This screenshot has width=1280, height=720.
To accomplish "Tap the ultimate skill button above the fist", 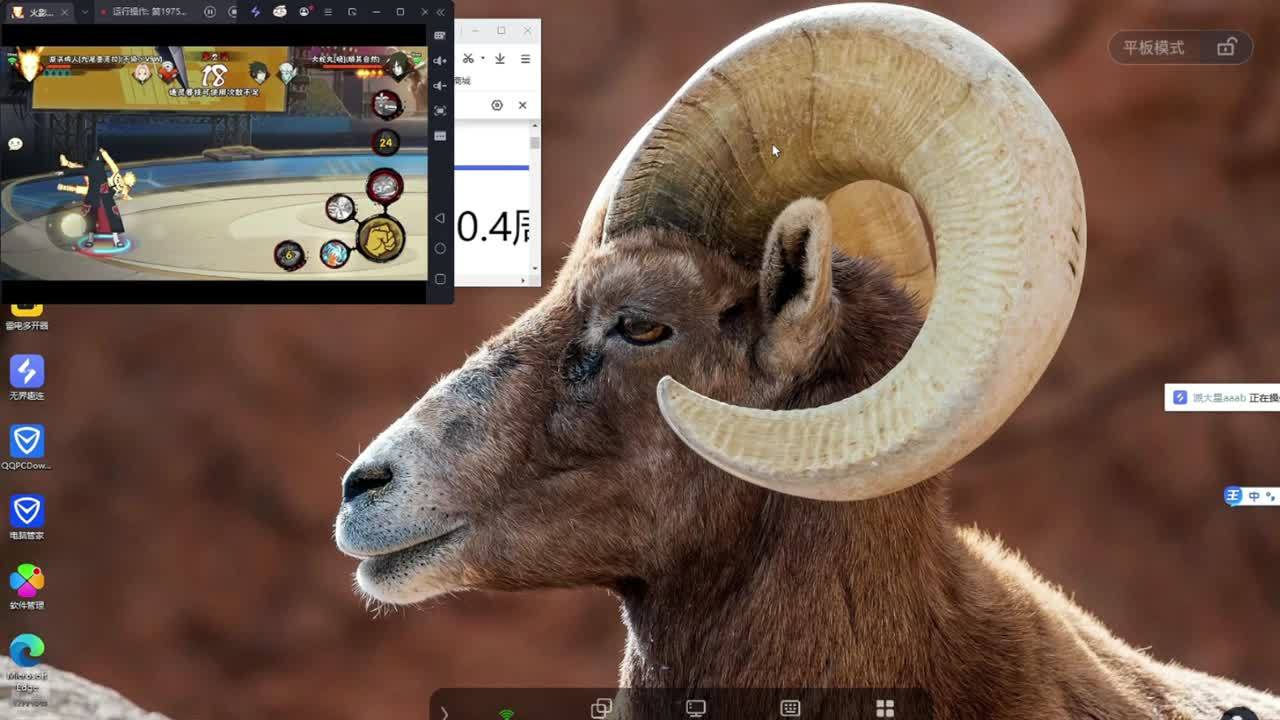I will point(384,186).
